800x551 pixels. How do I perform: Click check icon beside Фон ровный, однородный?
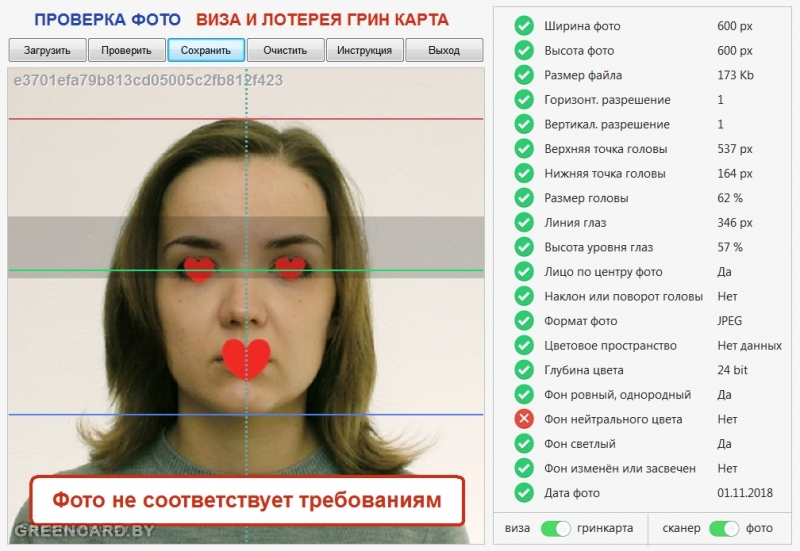(x=524, y=394)
